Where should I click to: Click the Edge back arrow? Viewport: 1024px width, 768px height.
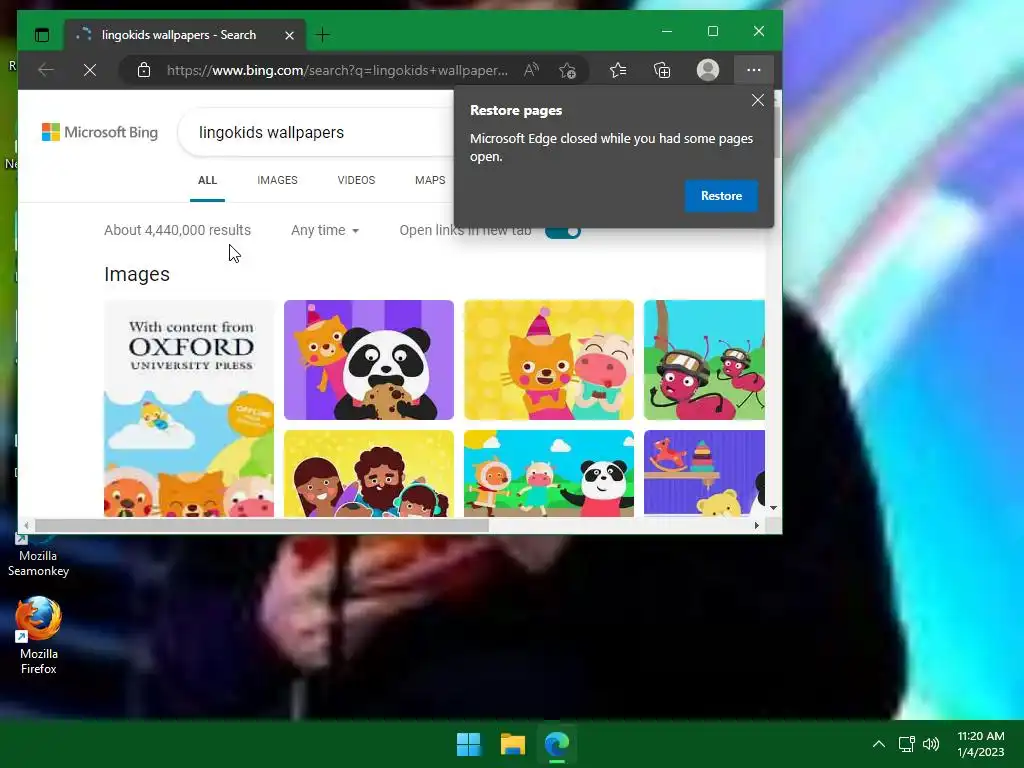pos(46,70)
